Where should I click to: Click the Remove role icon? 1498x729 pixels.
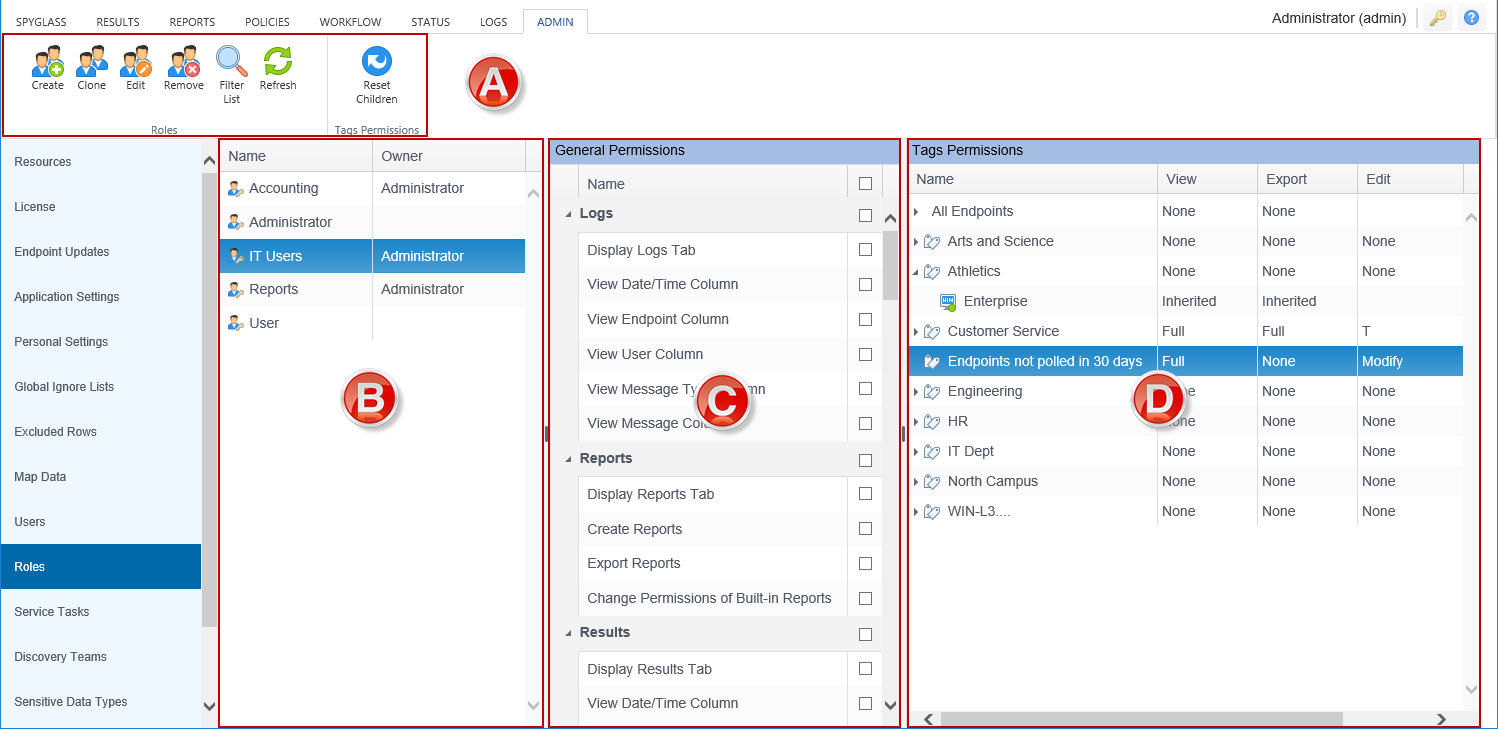coord(183,63)
